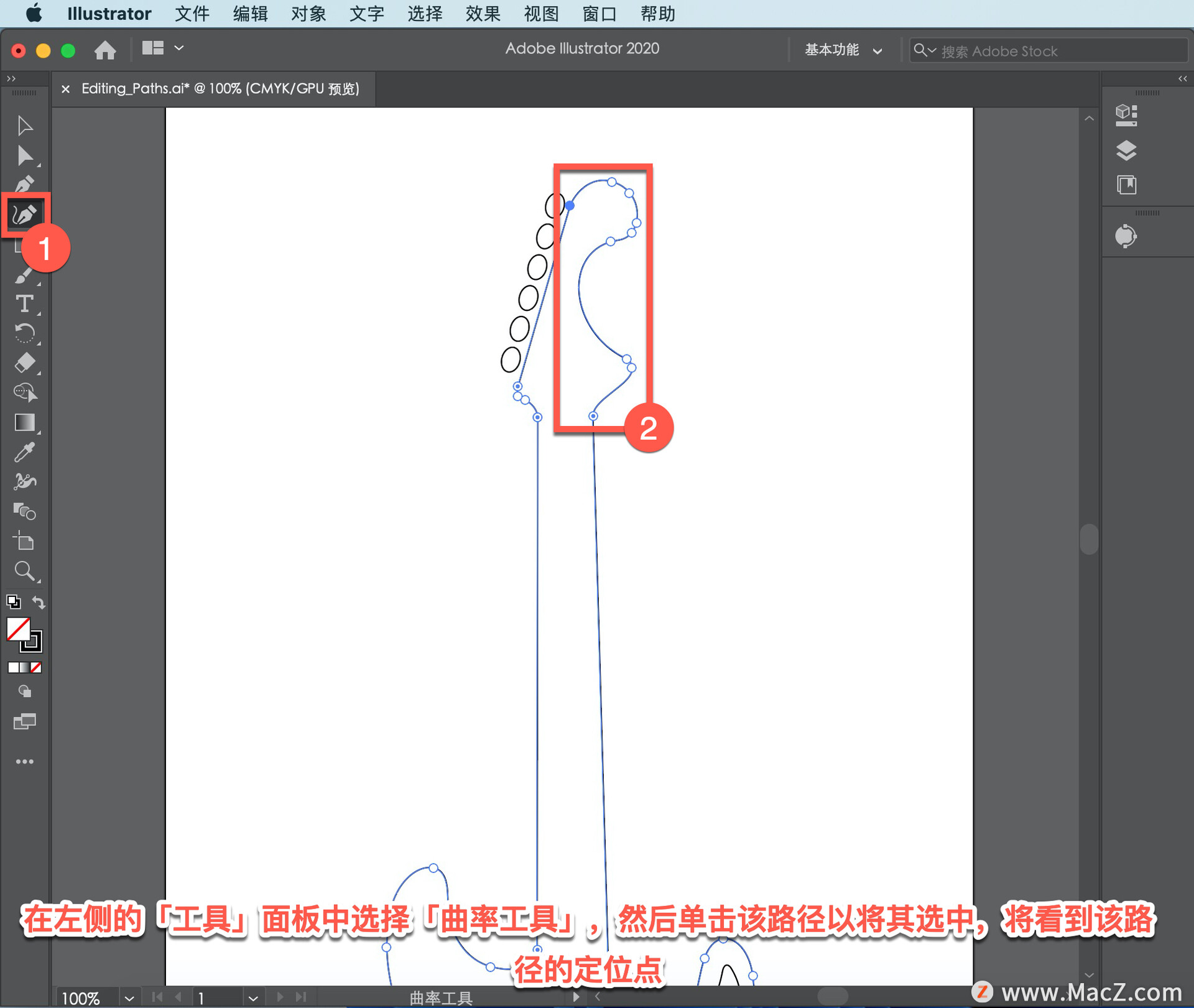
Task: Select the Puppet Warp tool
Action: [25, 481]
